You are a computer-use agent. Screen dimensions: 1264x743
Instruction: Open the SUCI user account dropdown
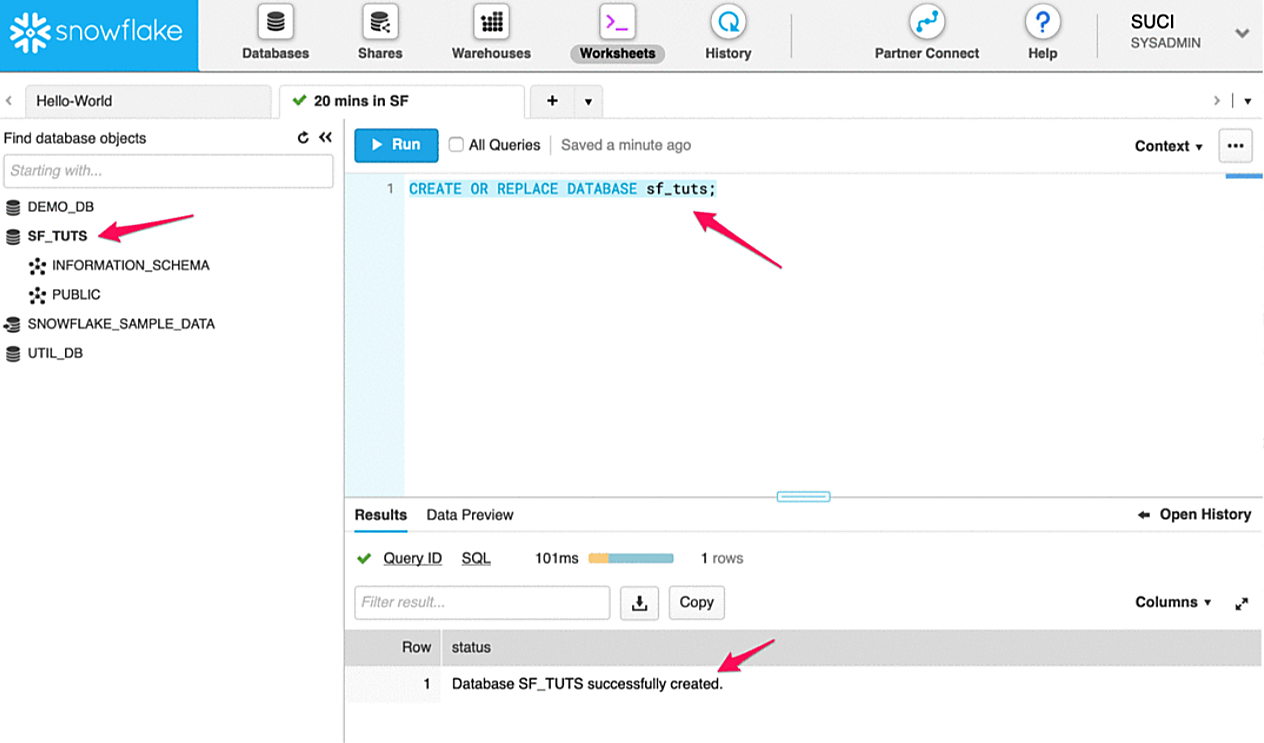pos(1242,33)
